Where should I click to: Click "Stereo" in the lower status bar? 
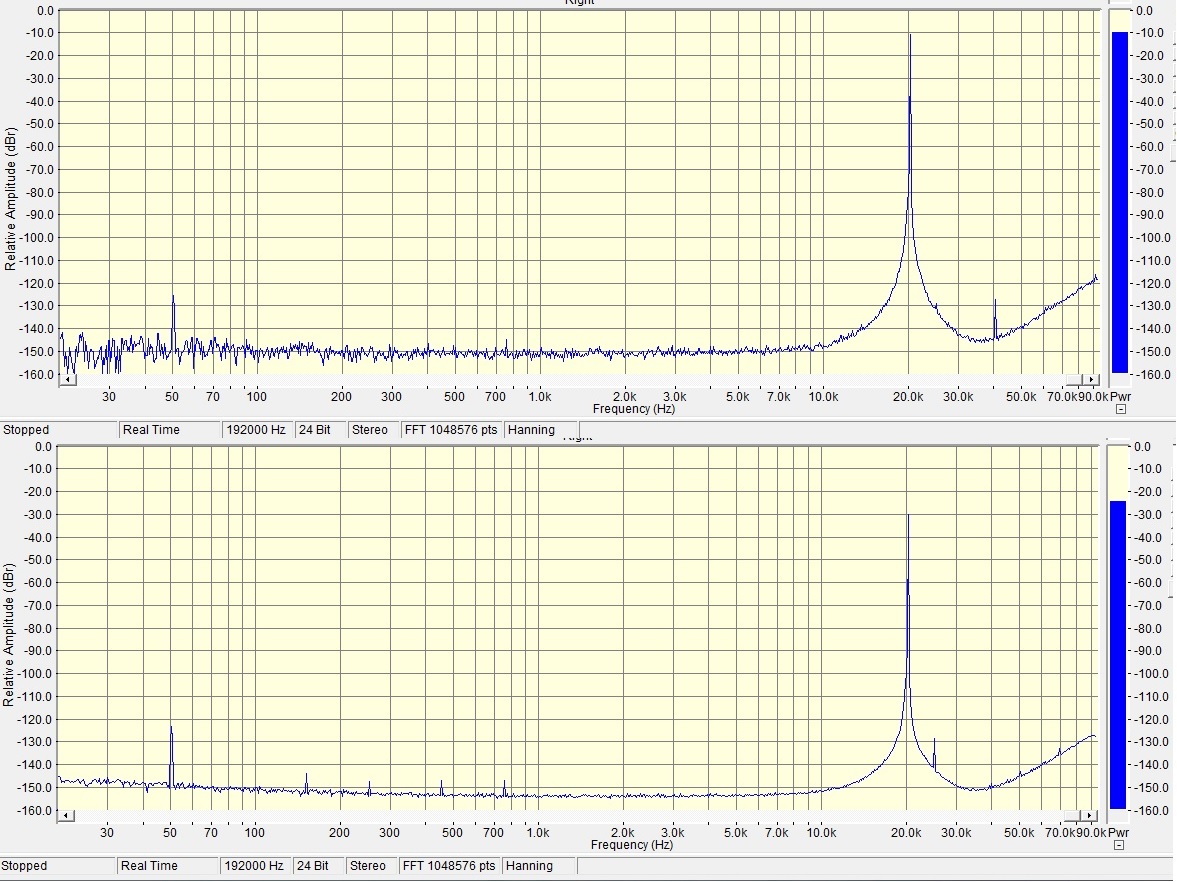(x=368, y=866)
